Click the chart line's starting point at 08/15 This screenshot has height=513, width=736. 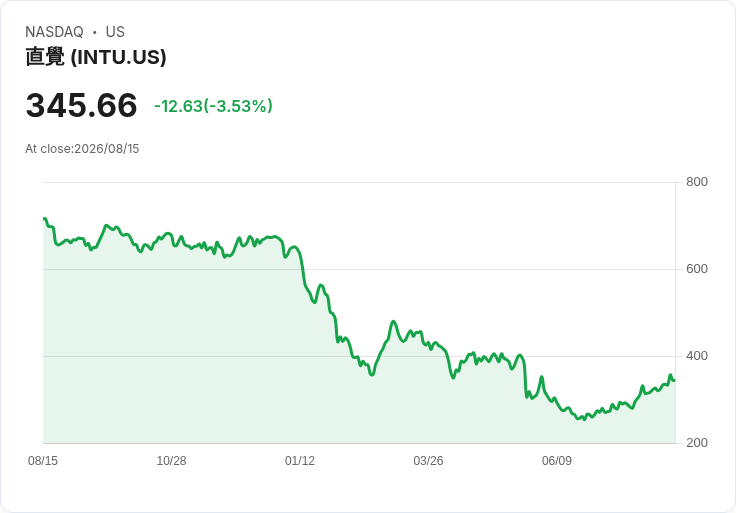44,218
